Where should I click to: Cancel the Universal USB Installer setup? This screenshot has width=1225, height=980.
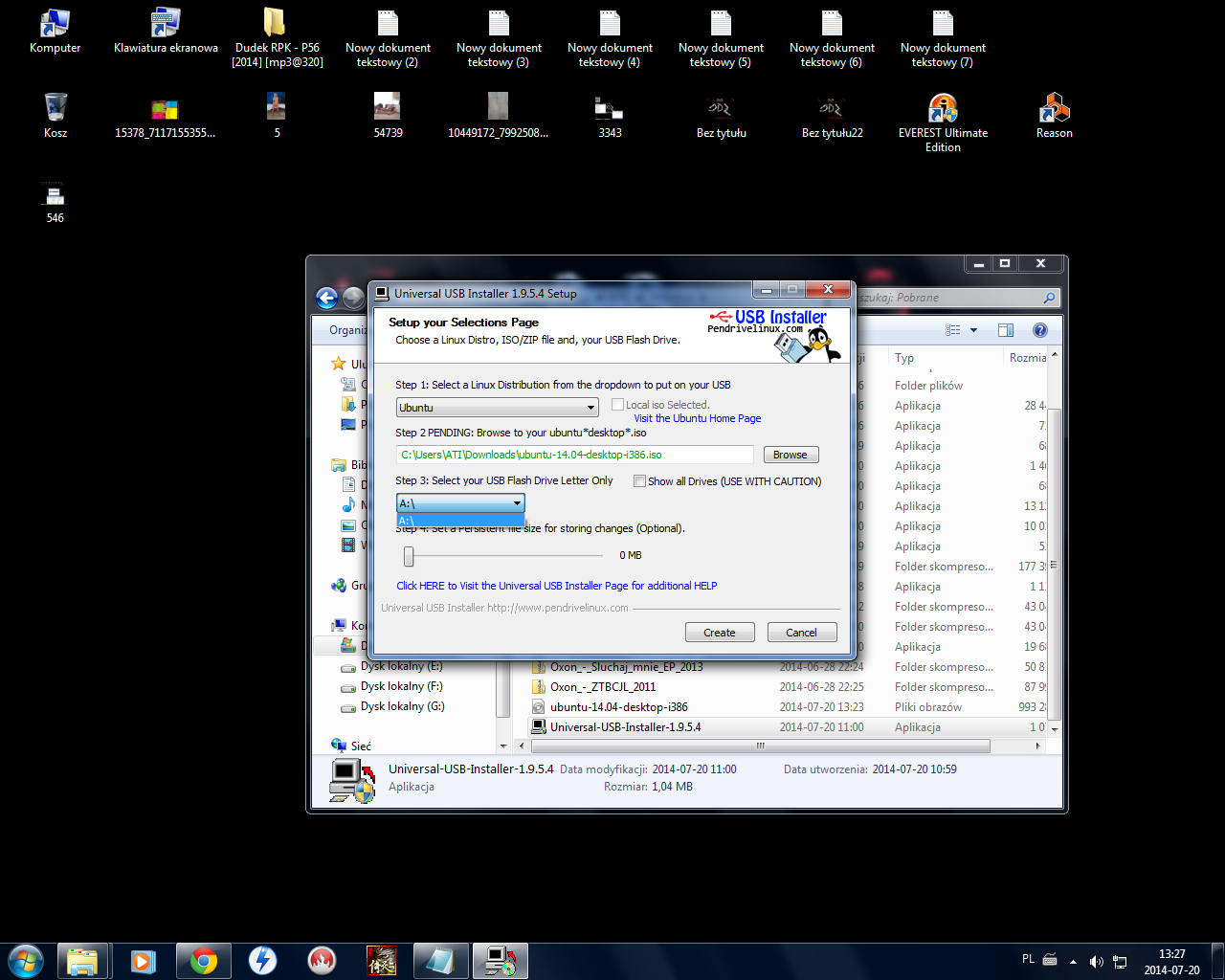pyautogui.click(x=802, y=633)
